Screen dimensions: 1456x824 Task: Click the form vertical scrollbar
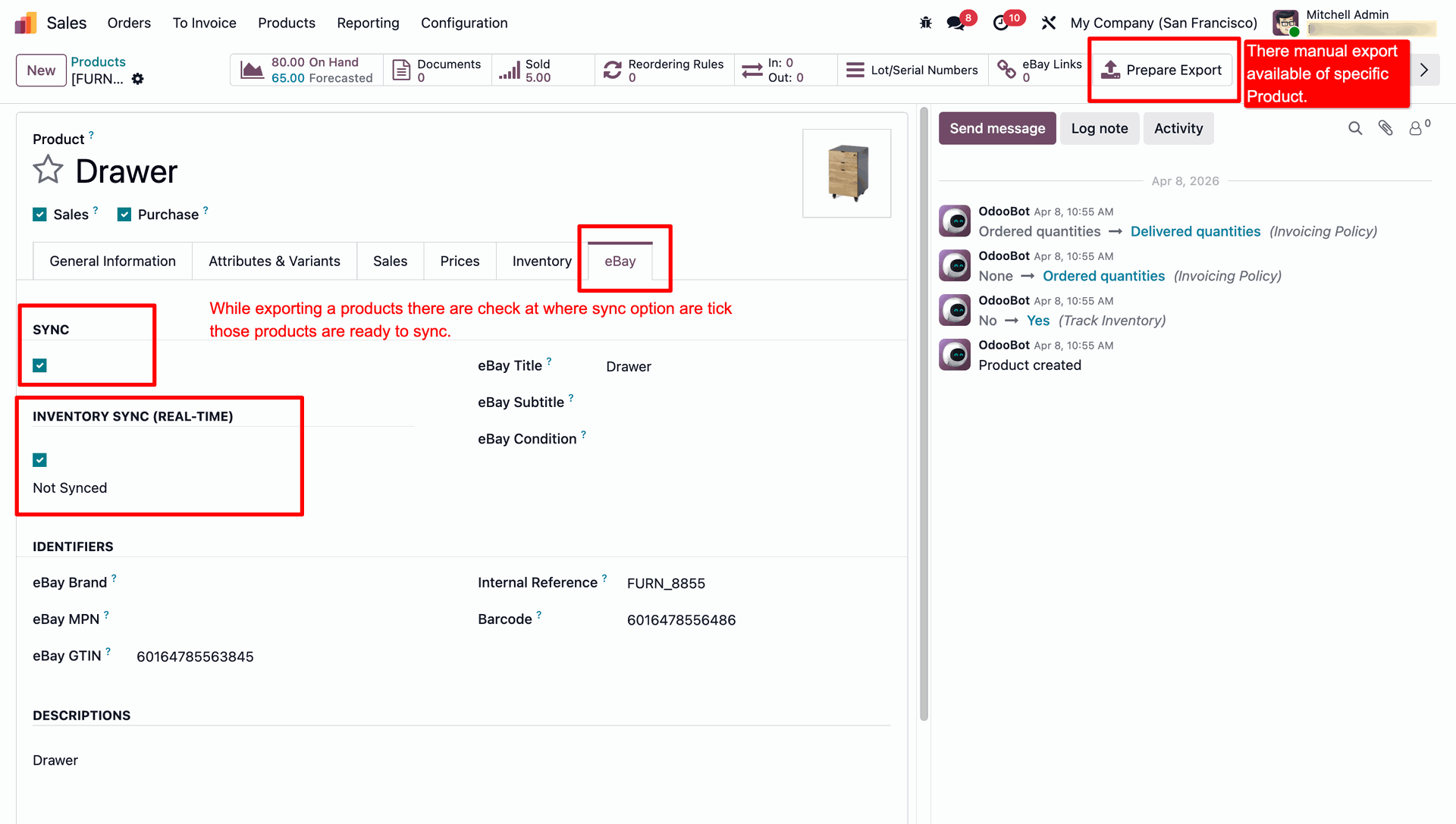(x=924, y=414)
